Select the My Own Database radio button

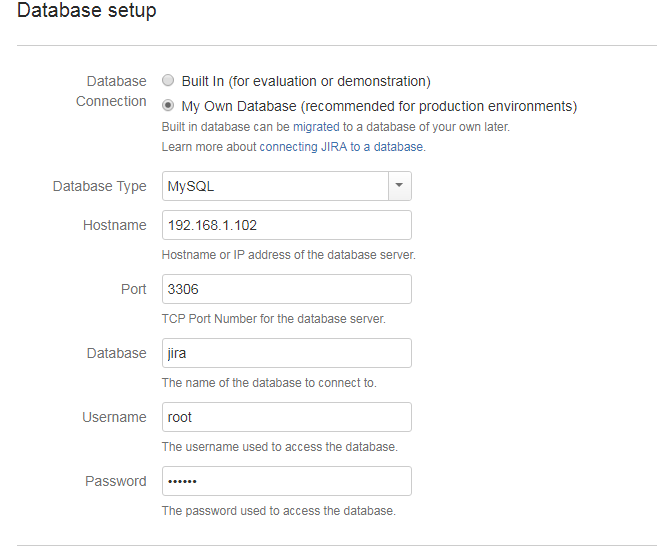pos(168,105)
